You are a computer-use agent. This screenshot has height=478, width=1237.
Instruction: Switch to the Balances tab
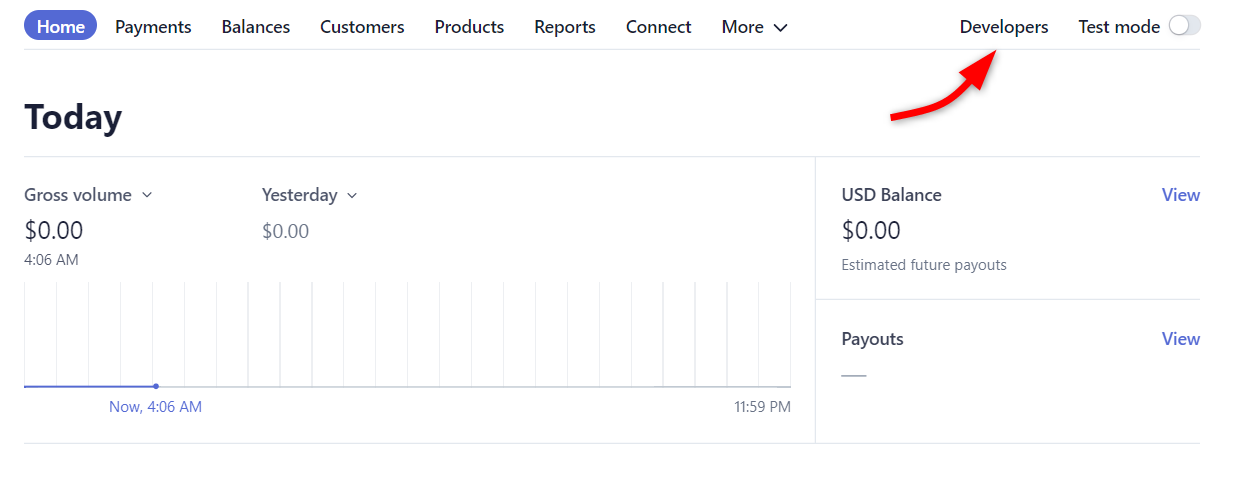point(256,27)
